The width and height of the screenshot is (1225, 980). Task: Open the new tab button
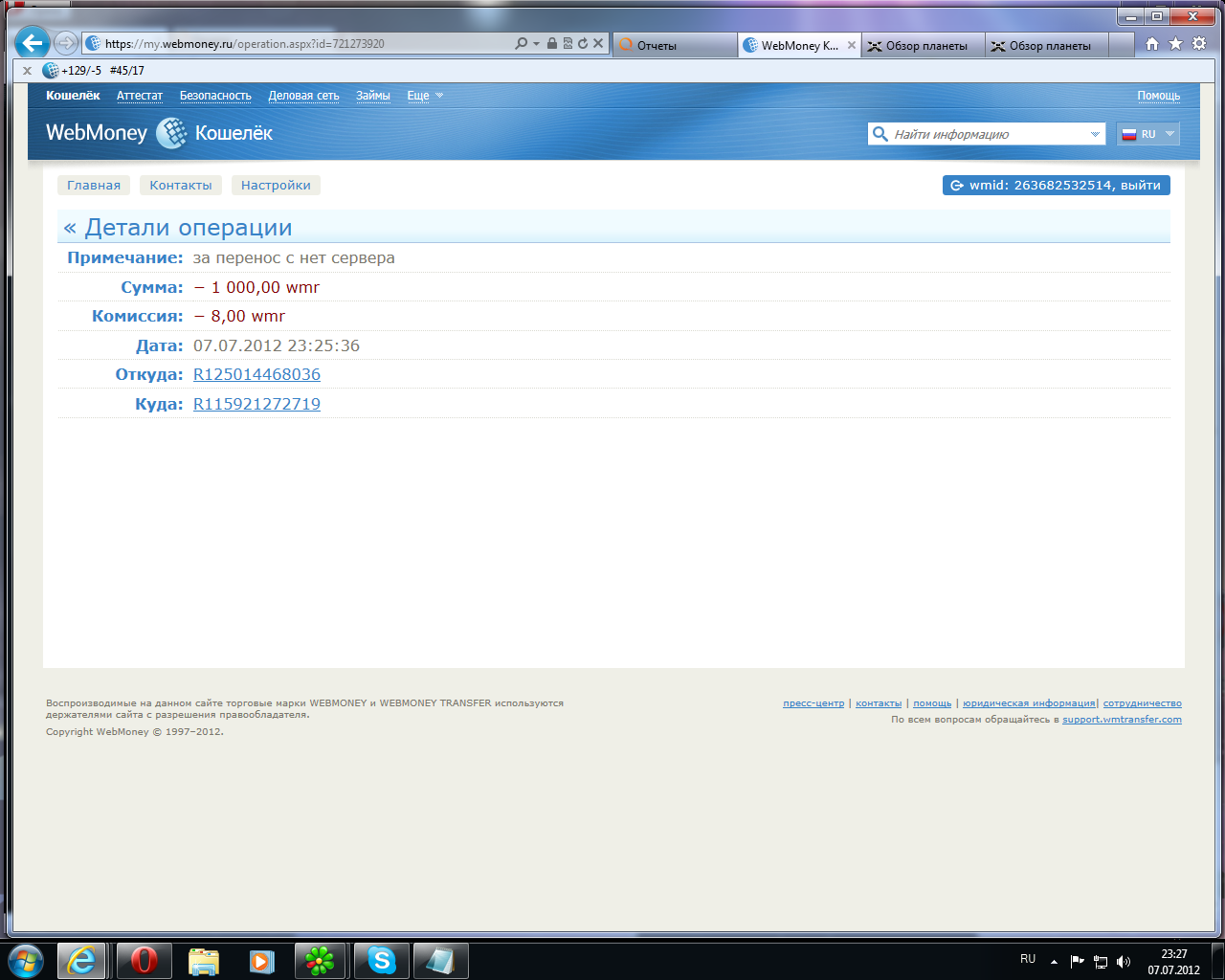(x=1121, y=45)
